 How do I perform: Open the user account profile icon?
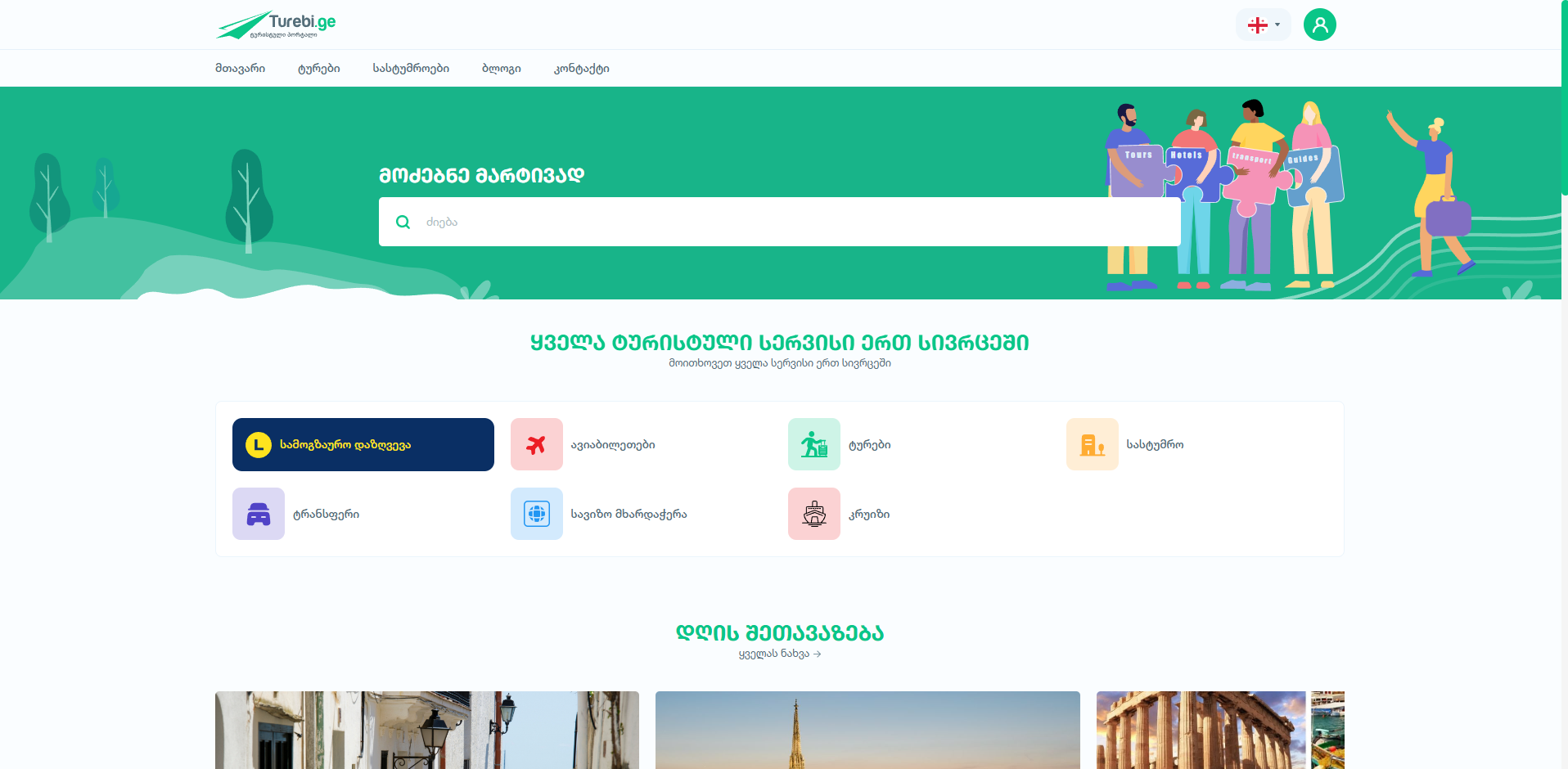pyautogui.click(x=1319, y=25)
